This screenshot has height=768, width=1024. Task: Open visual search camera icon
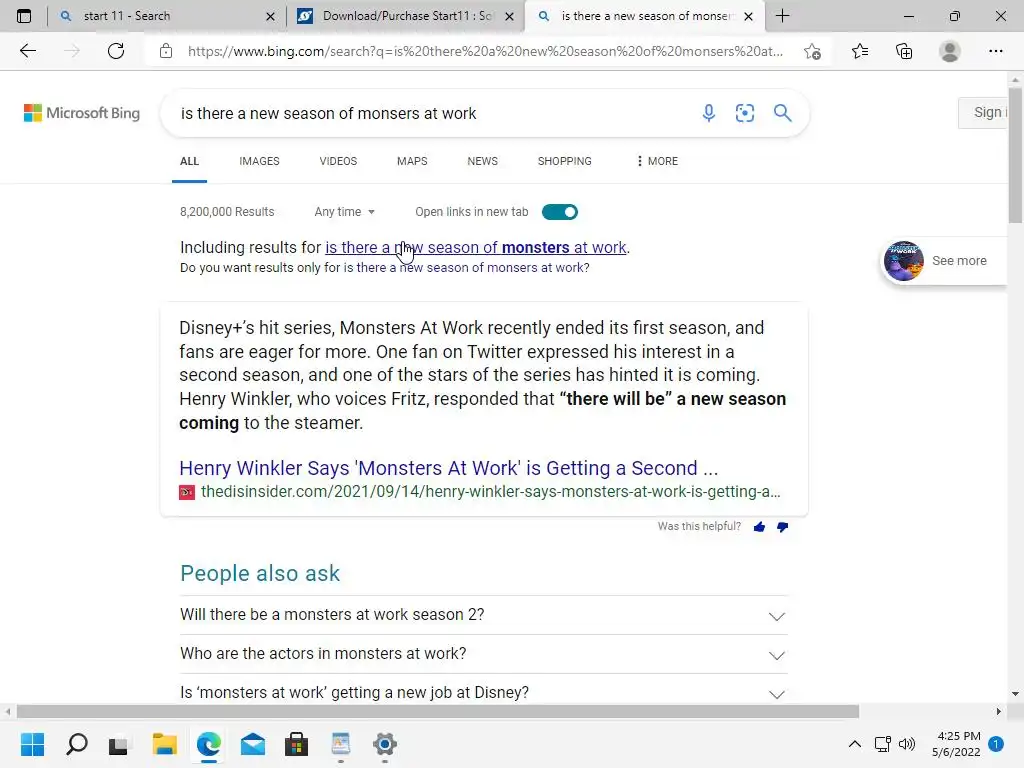pos(744,113)
